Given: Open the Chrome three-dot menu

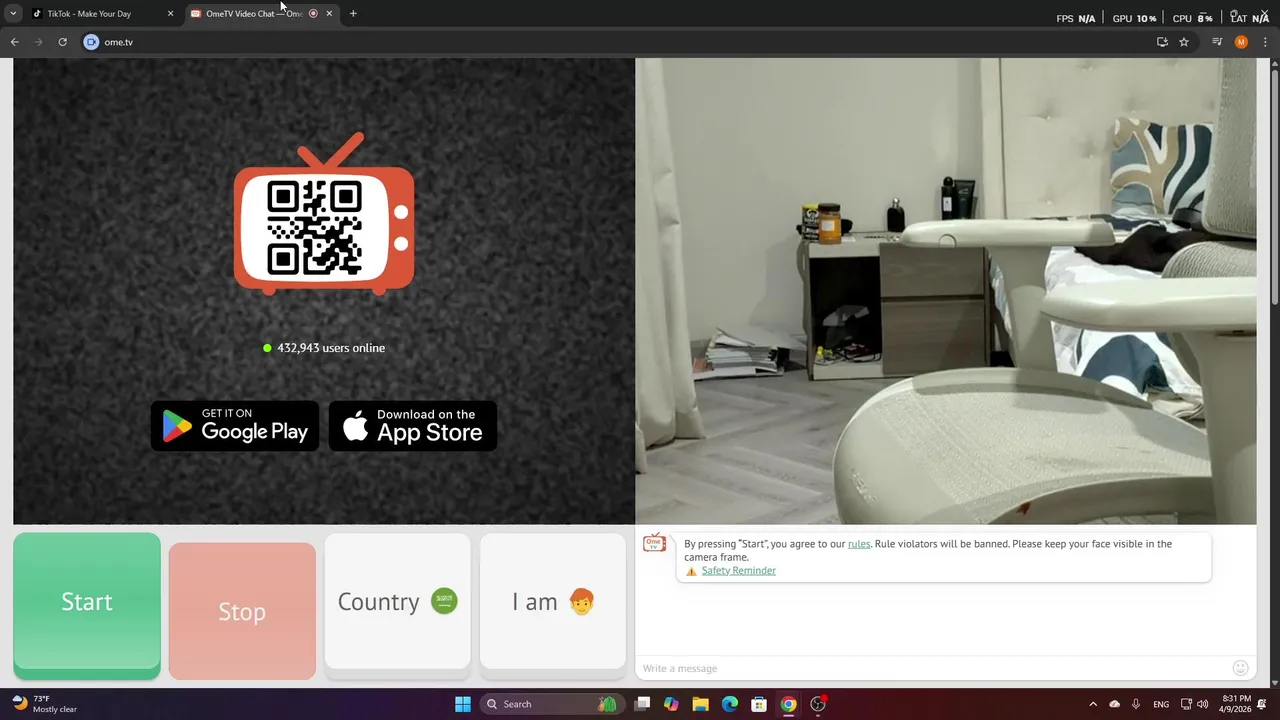Looking at the screenshot, I should [1265, 42].
